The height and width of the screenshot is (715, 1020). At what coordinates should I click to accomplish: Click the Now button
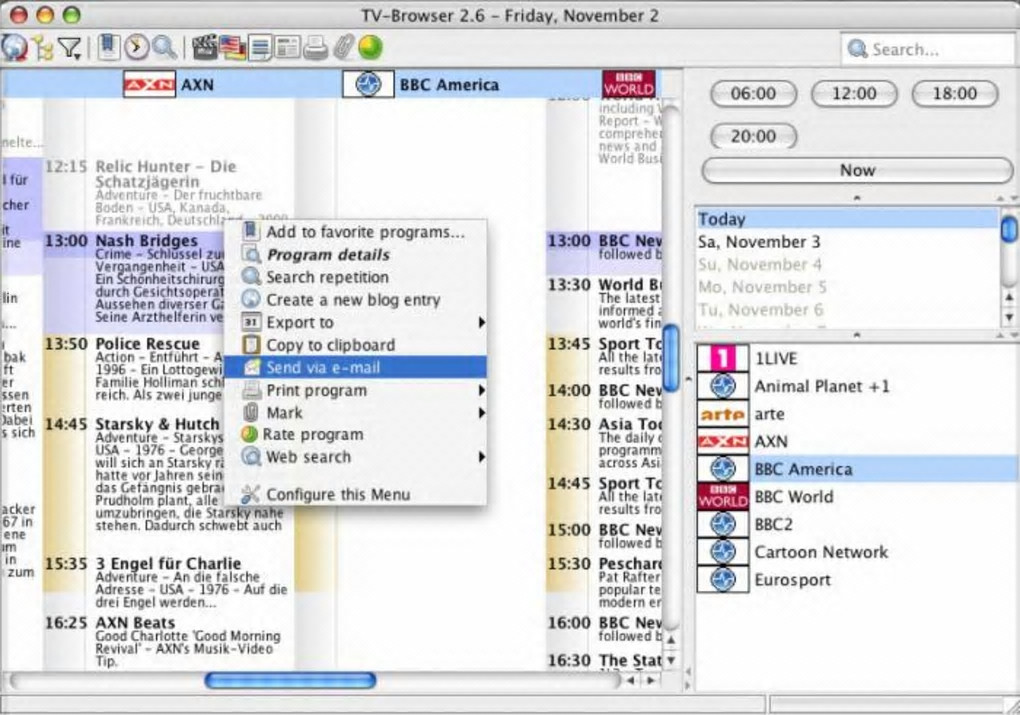coord(857,170)
